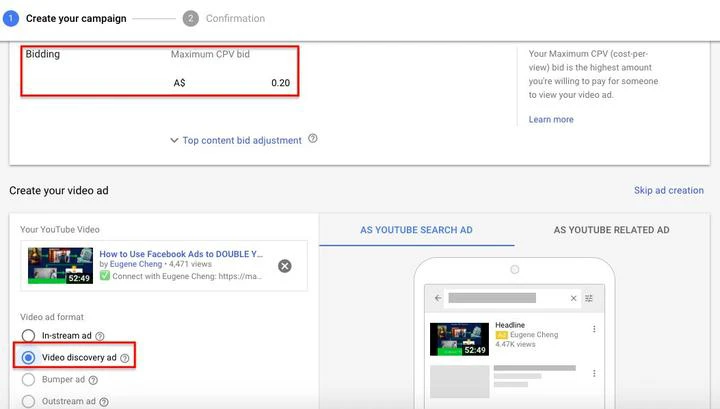Click the Headline text in preview
This screenshot has height=409, width=720.
(510, 325)
